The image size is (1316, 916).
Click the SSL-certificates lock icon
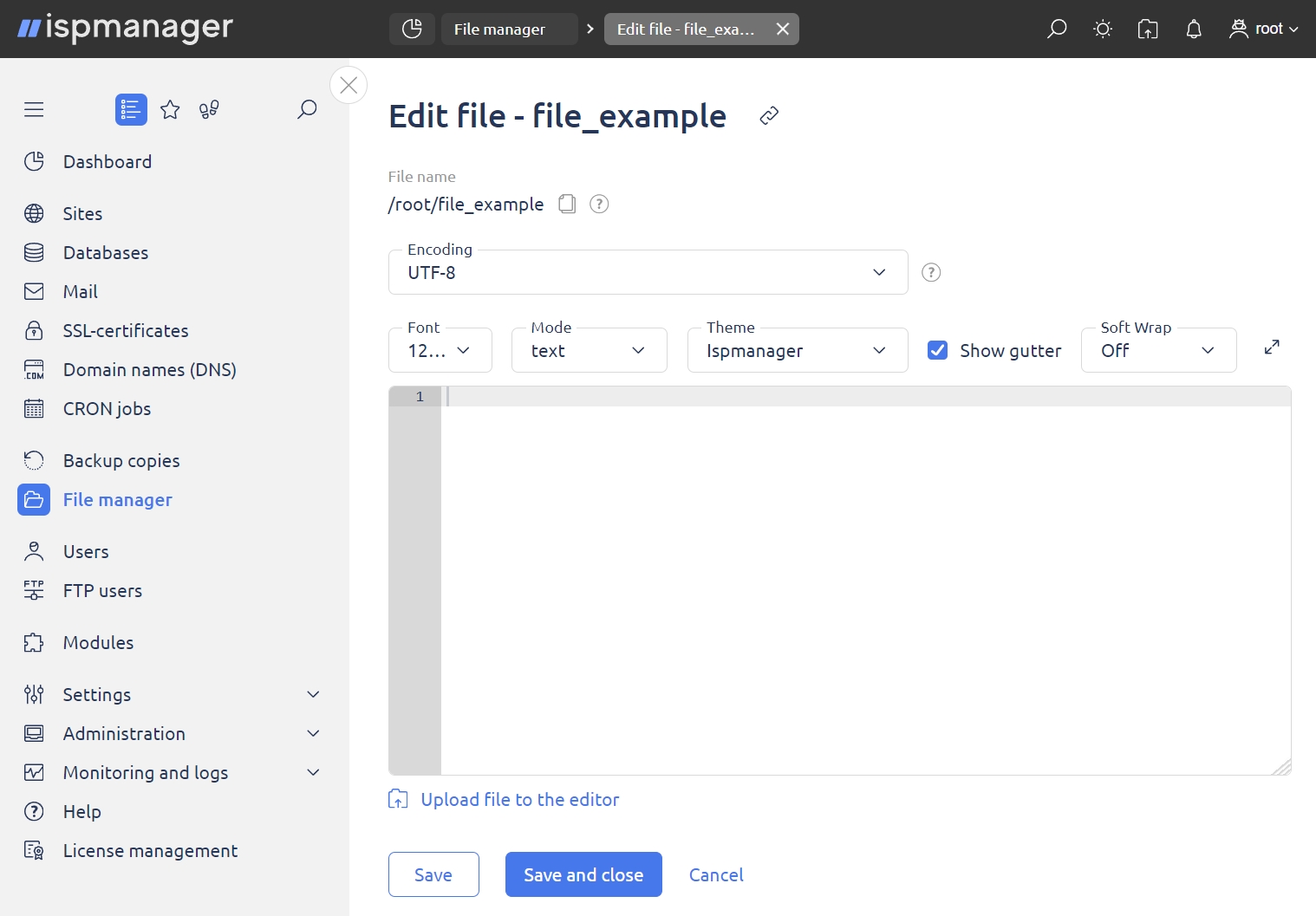(x=34, y=330)
